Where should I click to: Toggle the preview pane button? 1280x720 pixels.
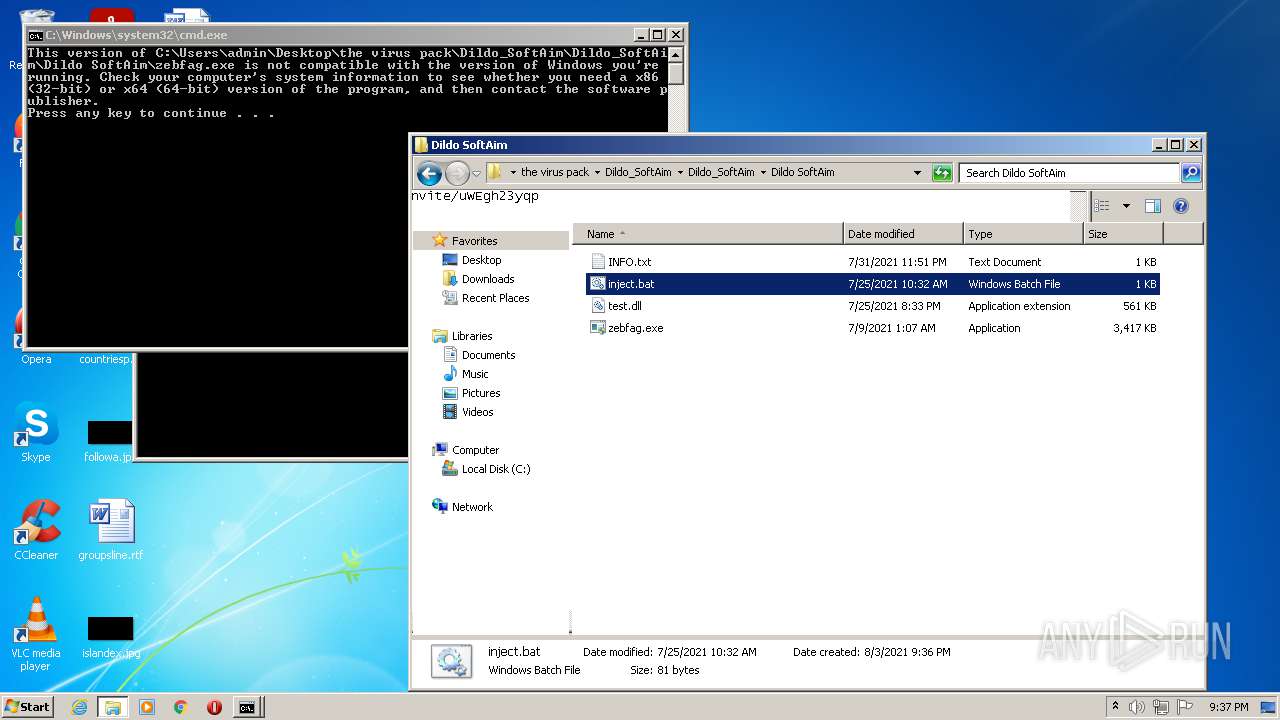point(1152,206)
